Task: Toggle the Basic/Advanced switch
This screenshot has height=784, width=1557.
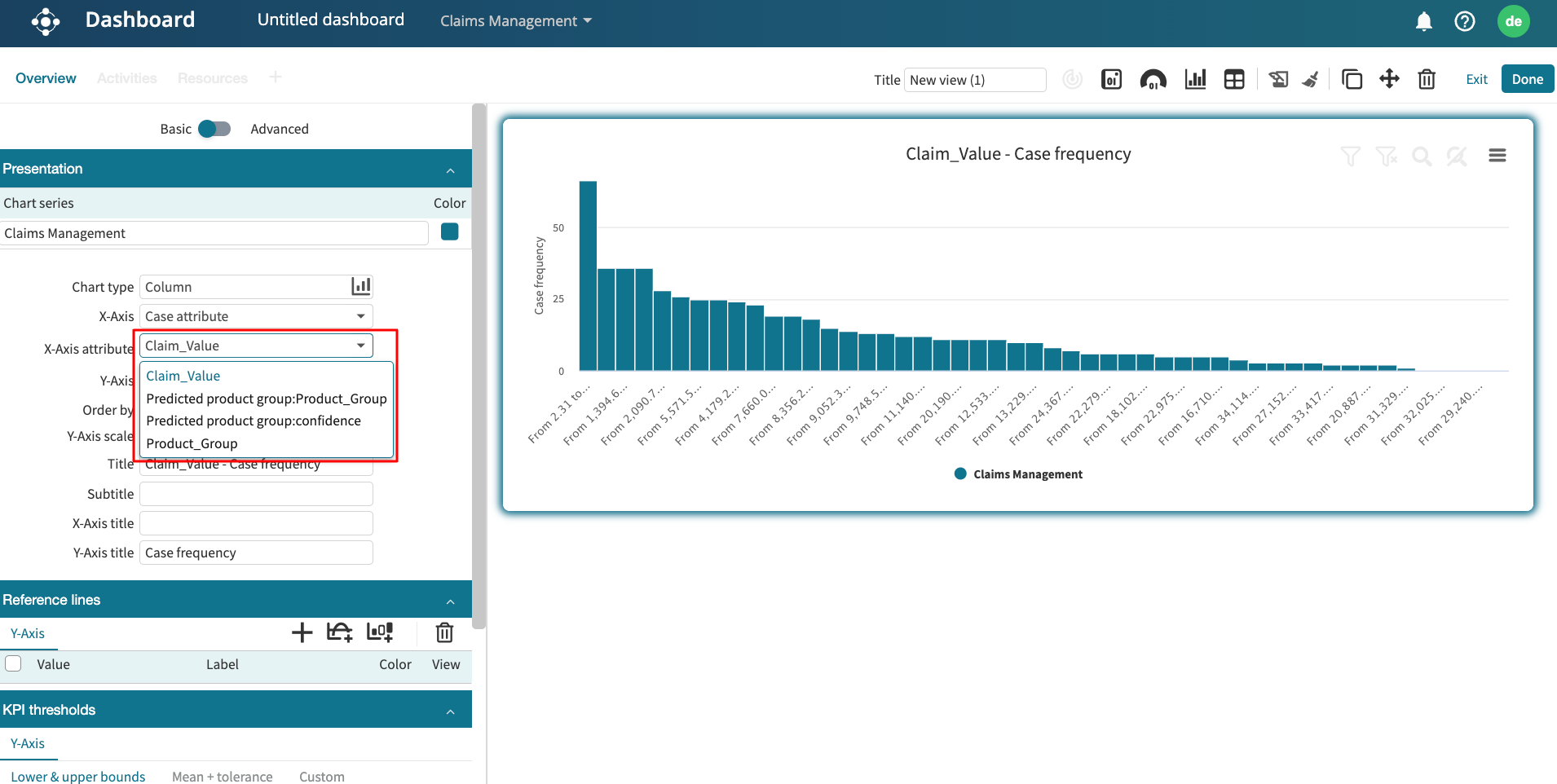Action: pyautogui.click(x=215, y=129)
